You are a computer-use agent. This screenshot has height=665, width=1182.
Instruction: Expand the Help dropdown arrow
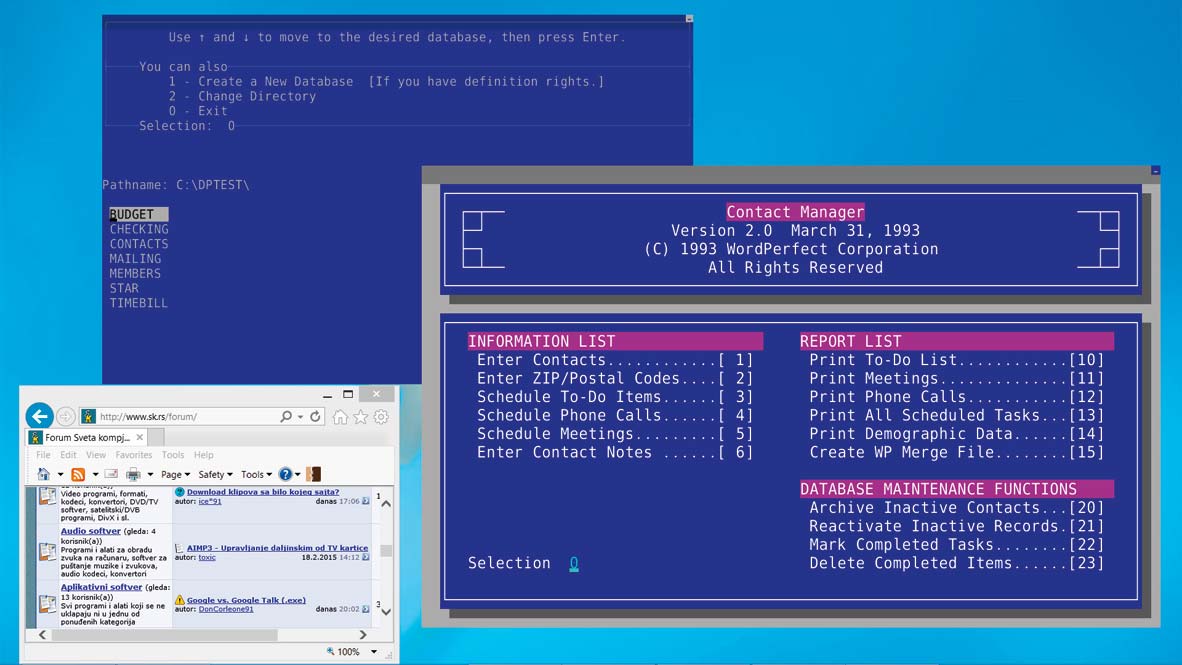click(x=298, y=474)
